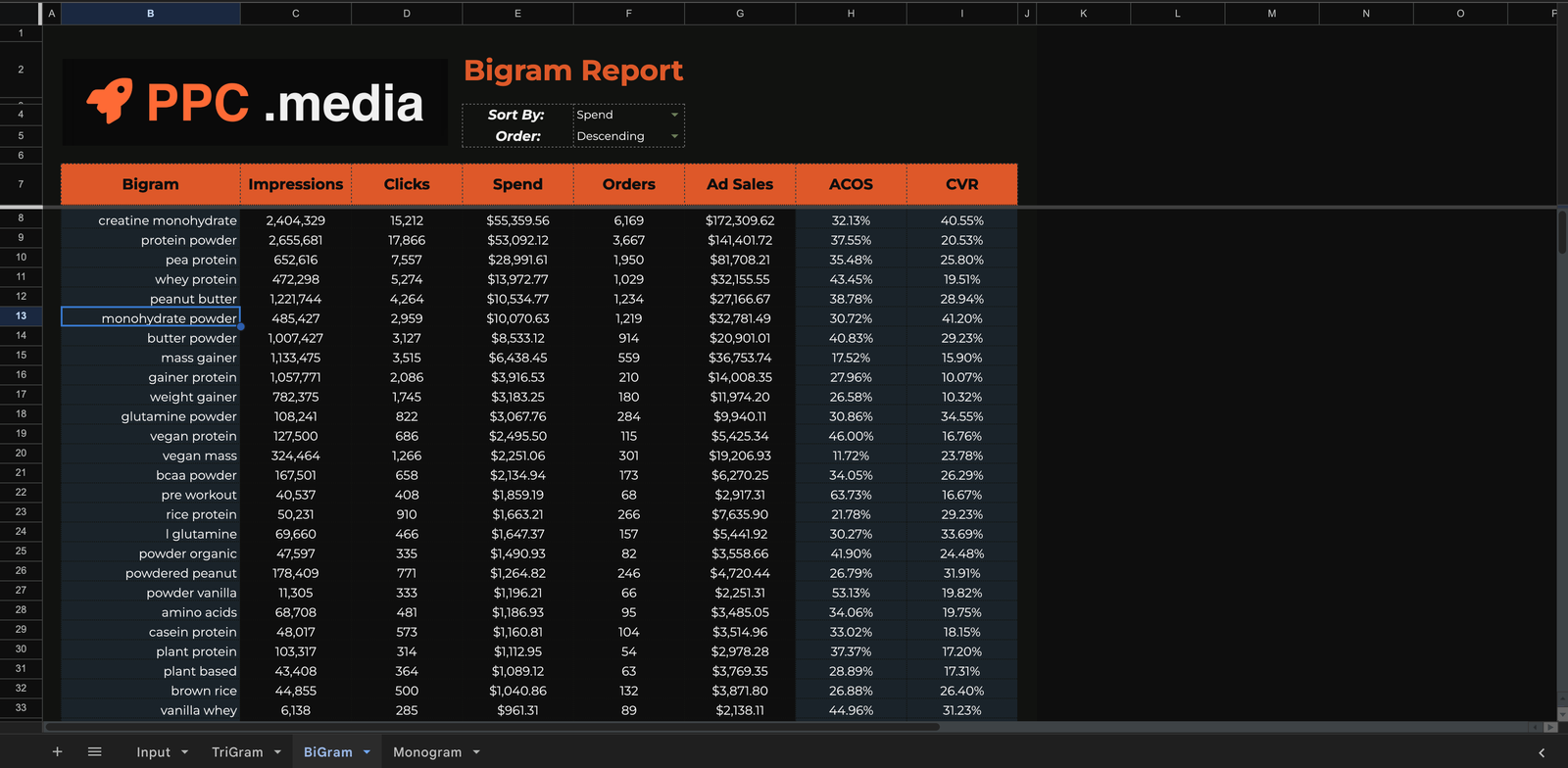1568x768 pixels.
Task: Expand the Input tab menu arrow
Action: [x=184, y=752]
